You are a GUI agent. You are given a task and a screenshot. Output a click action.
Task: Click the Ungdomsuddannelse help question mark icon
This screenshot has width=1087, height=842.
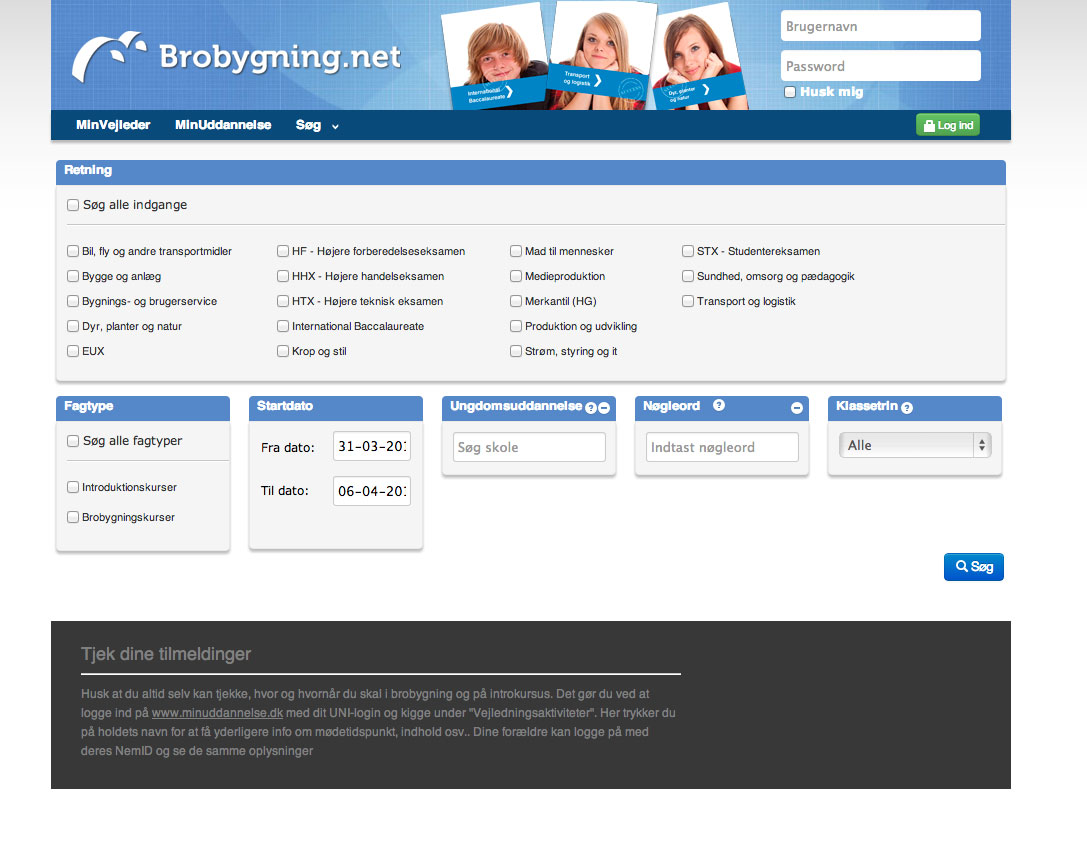pyautogui.click(x=591, y=408)
